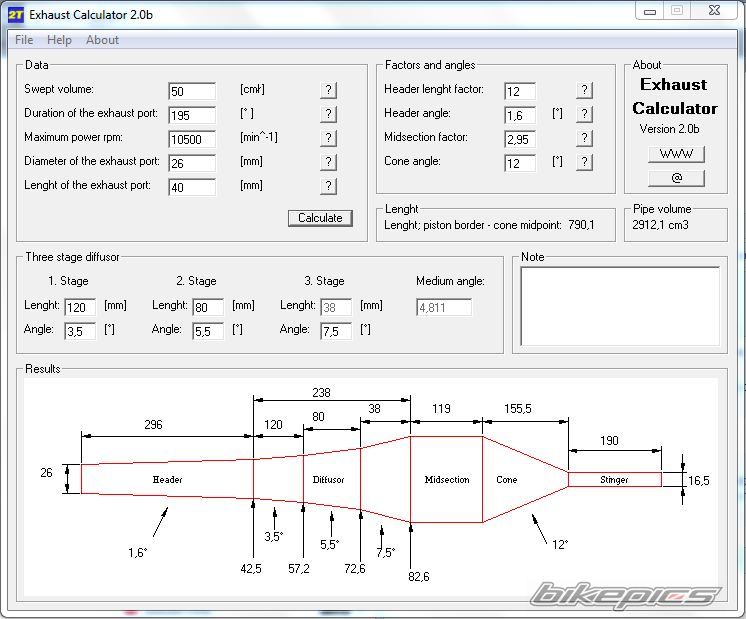Click the 2T application icon in title bar
The image size is (746, 619).
(x=15, y=15)
